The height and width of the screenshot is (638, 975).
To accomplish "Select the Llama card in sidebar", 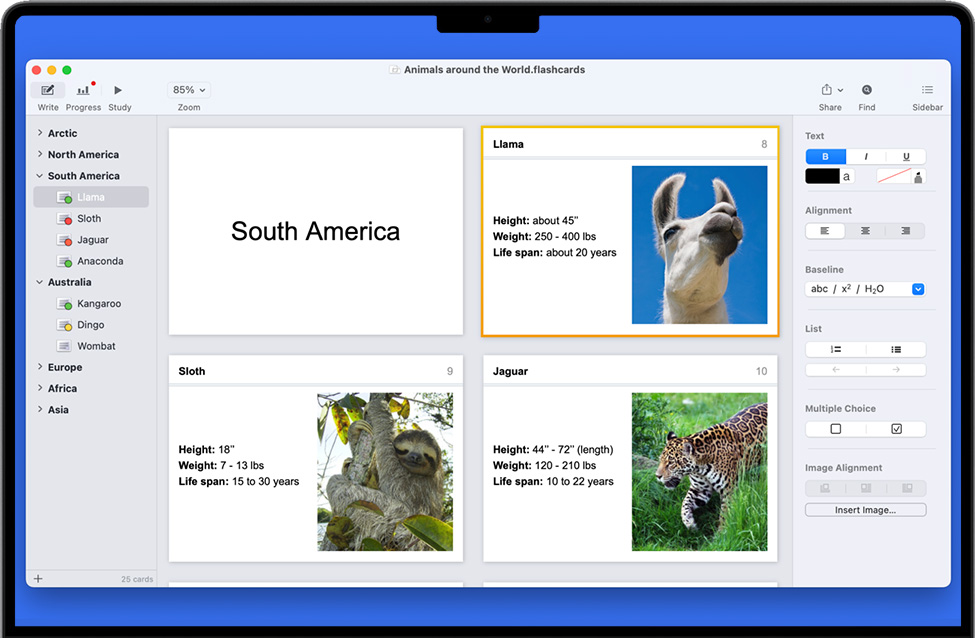I will (91, 197).
